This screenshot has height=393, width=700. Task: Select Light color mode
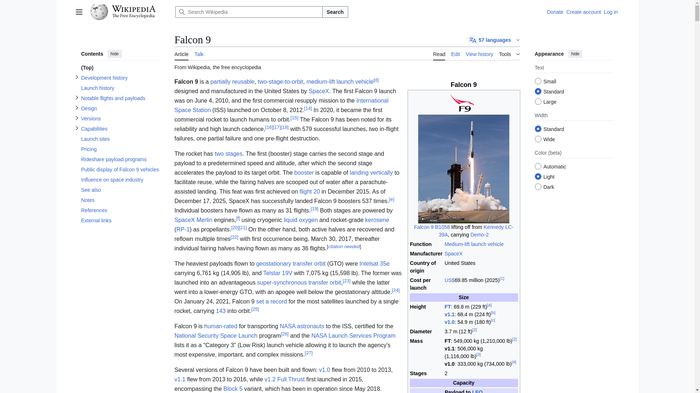tap(538, 177)
